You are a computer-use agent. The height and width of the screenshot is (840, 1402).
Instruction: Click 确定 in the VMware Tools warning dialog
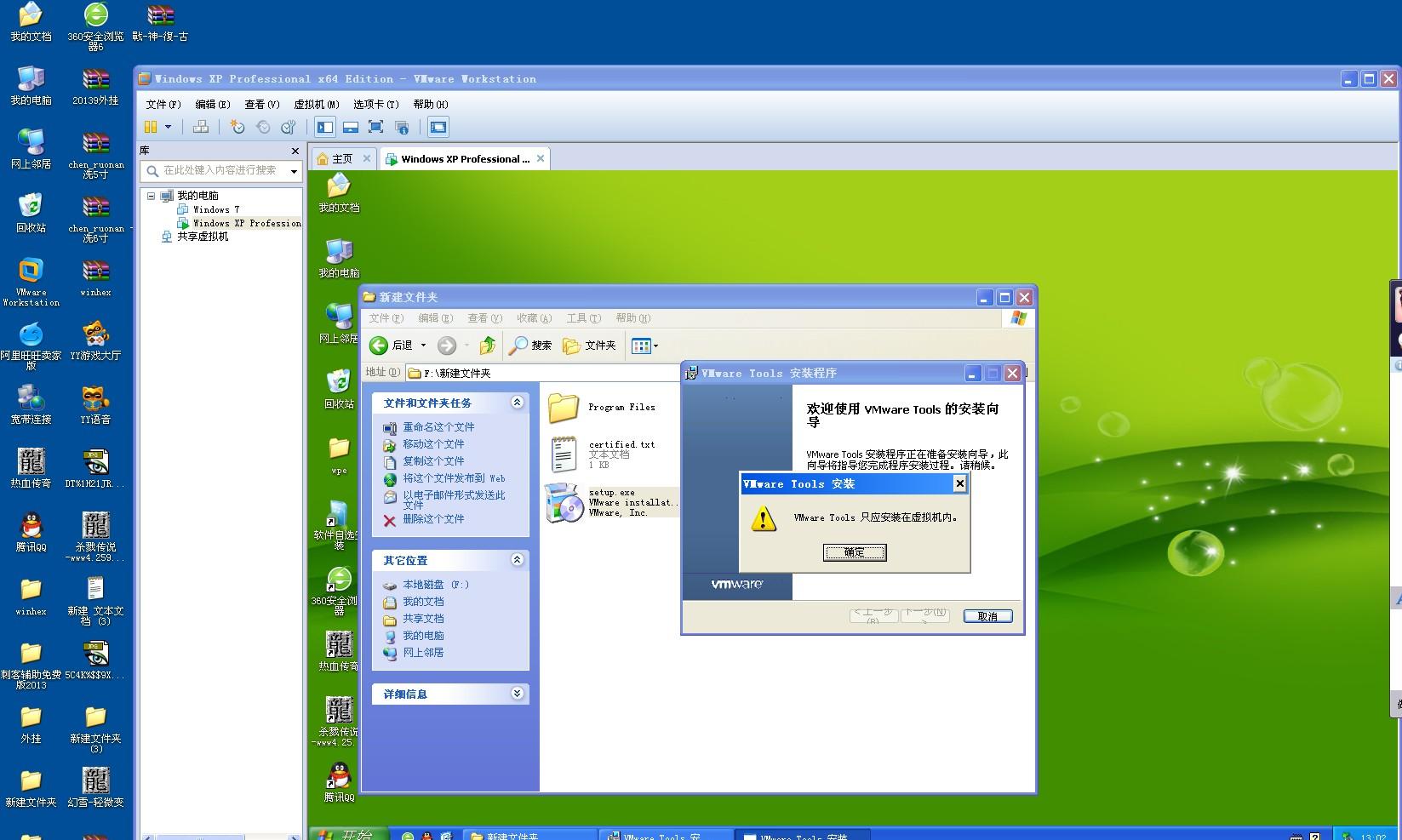coord(855,552)
